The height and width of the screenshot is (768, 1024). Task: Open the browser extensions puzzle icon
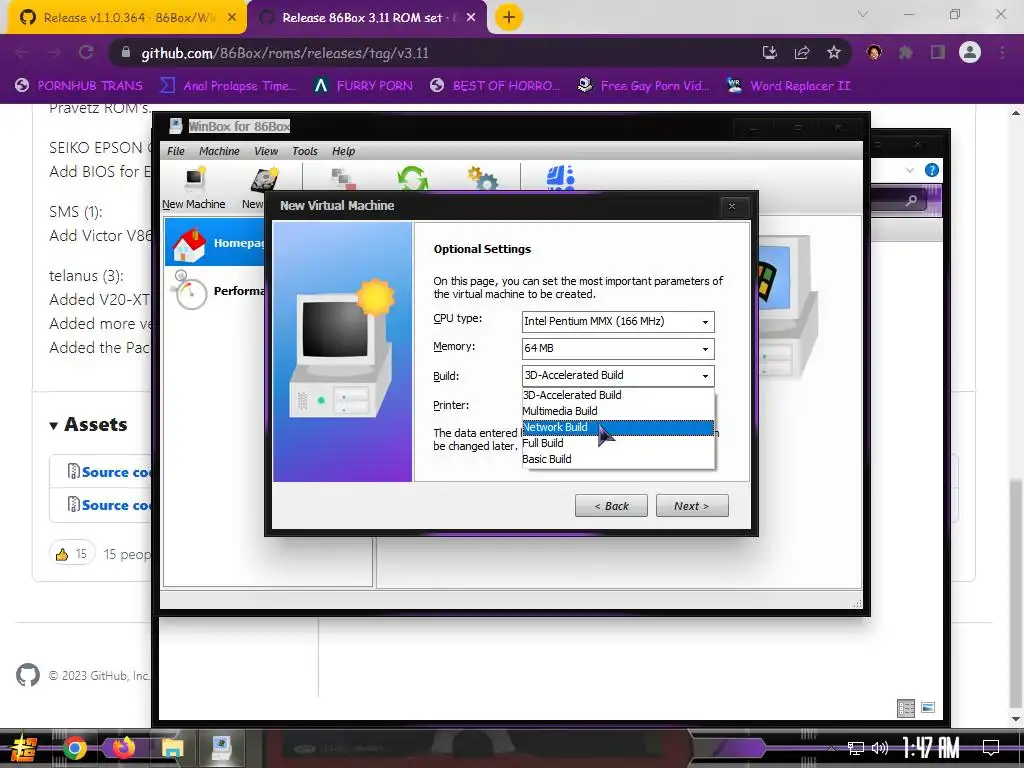pyautogui.click(x=905, y=53)
